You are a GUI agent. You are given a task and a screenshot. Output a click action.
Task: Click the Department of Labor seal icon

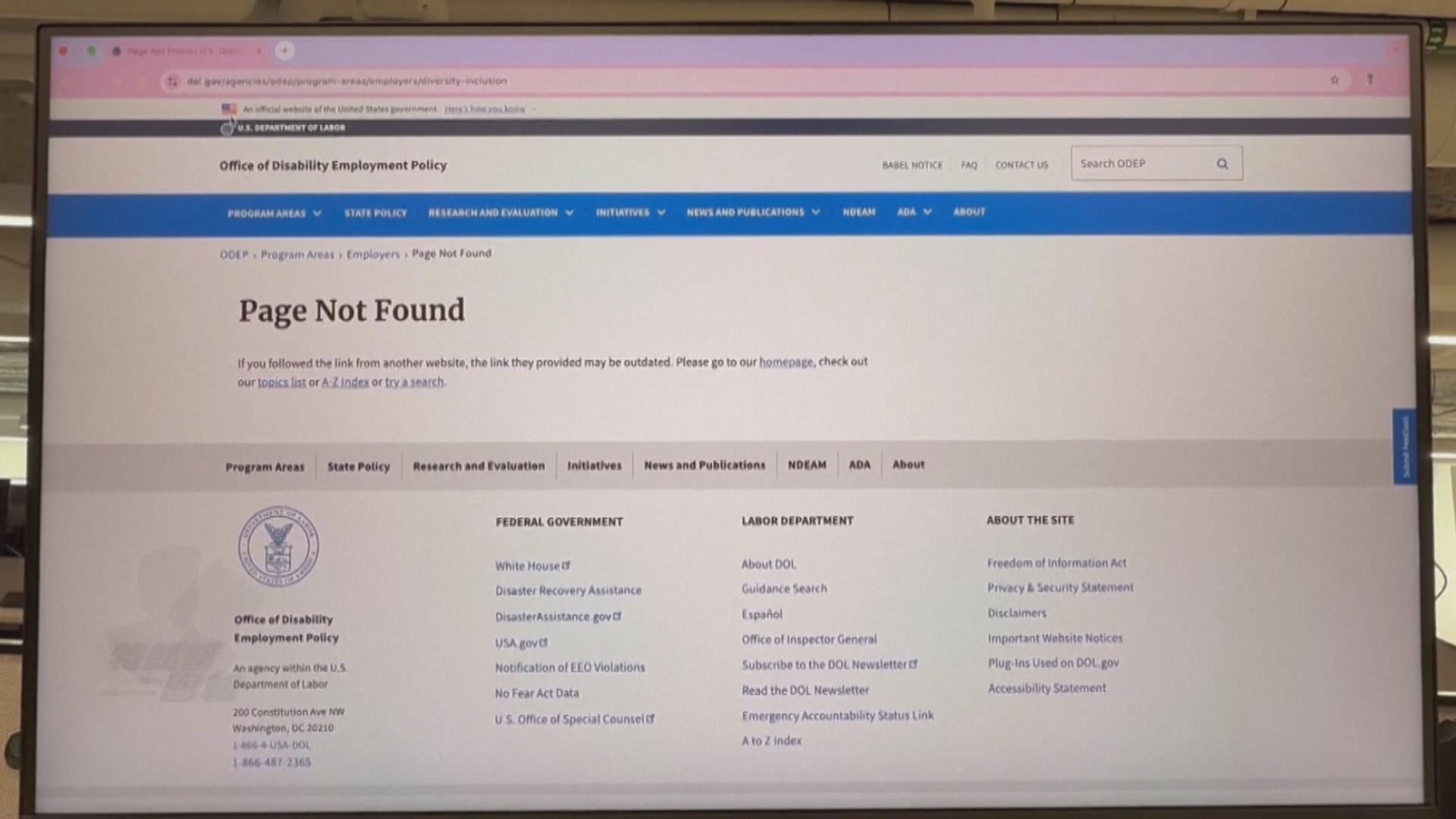278,547
